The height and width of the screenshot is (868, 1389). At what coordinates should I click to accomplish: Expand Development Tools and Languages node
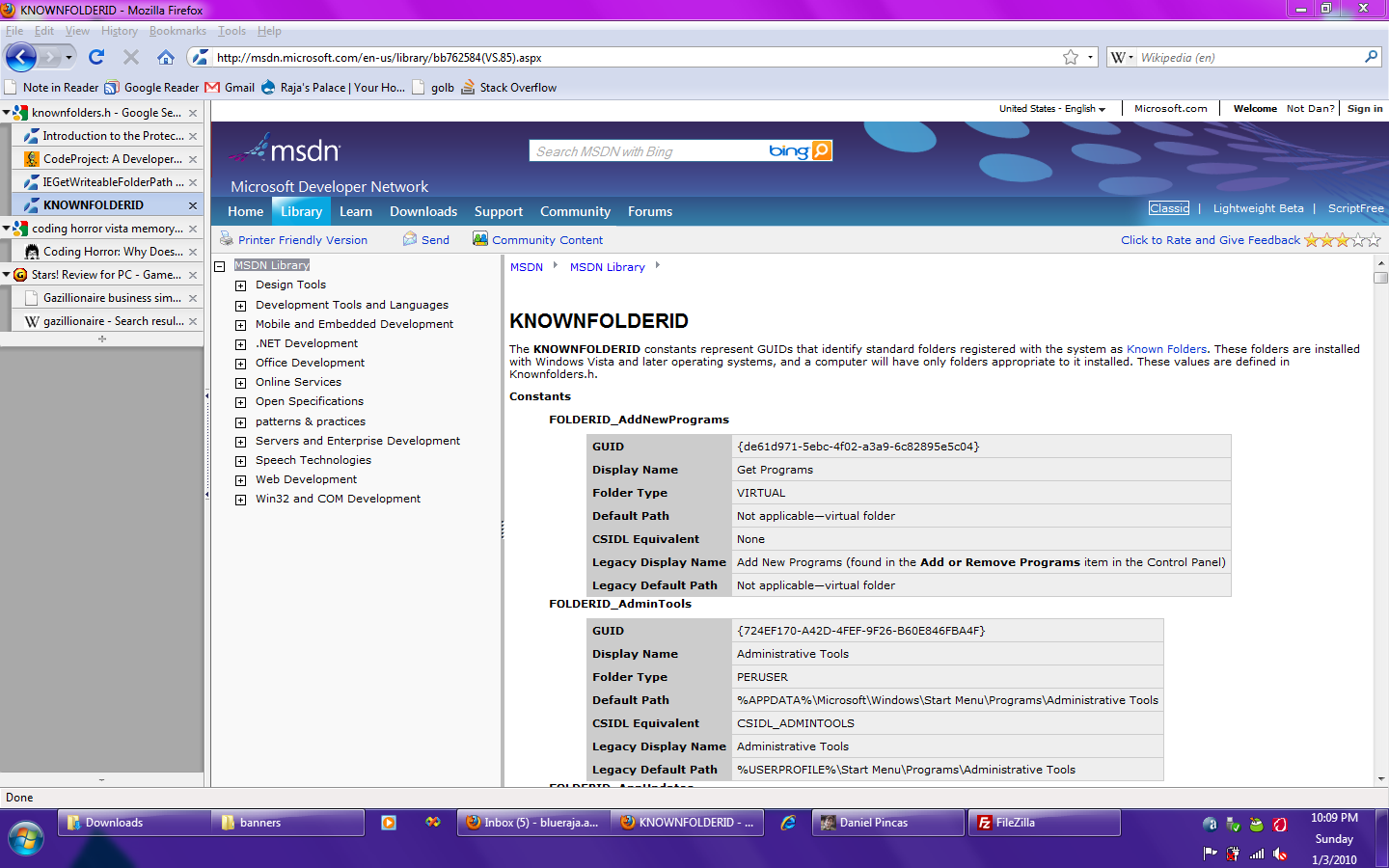tap(241, 306)
